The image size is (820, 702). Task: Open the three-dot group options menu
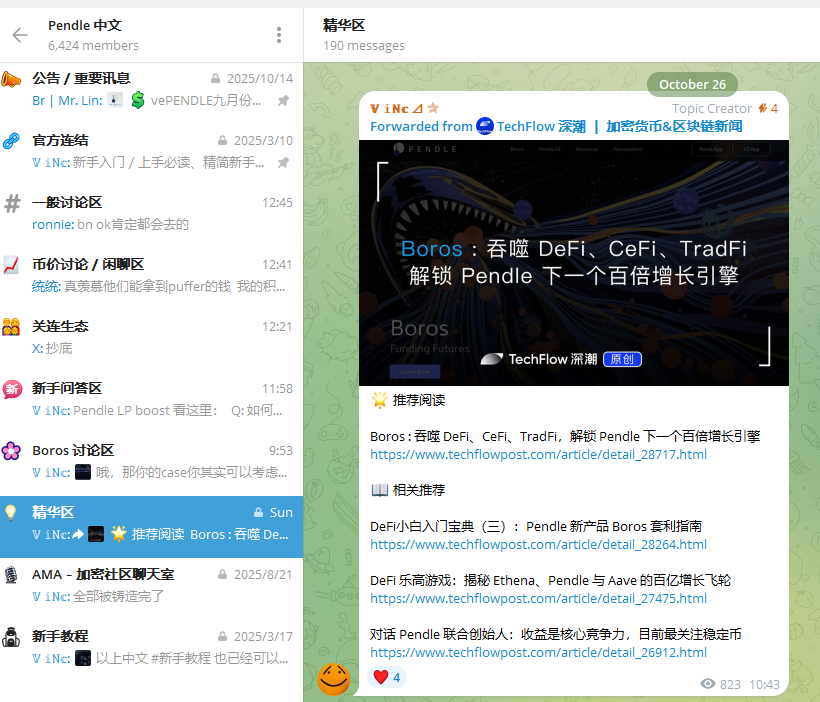279,35
